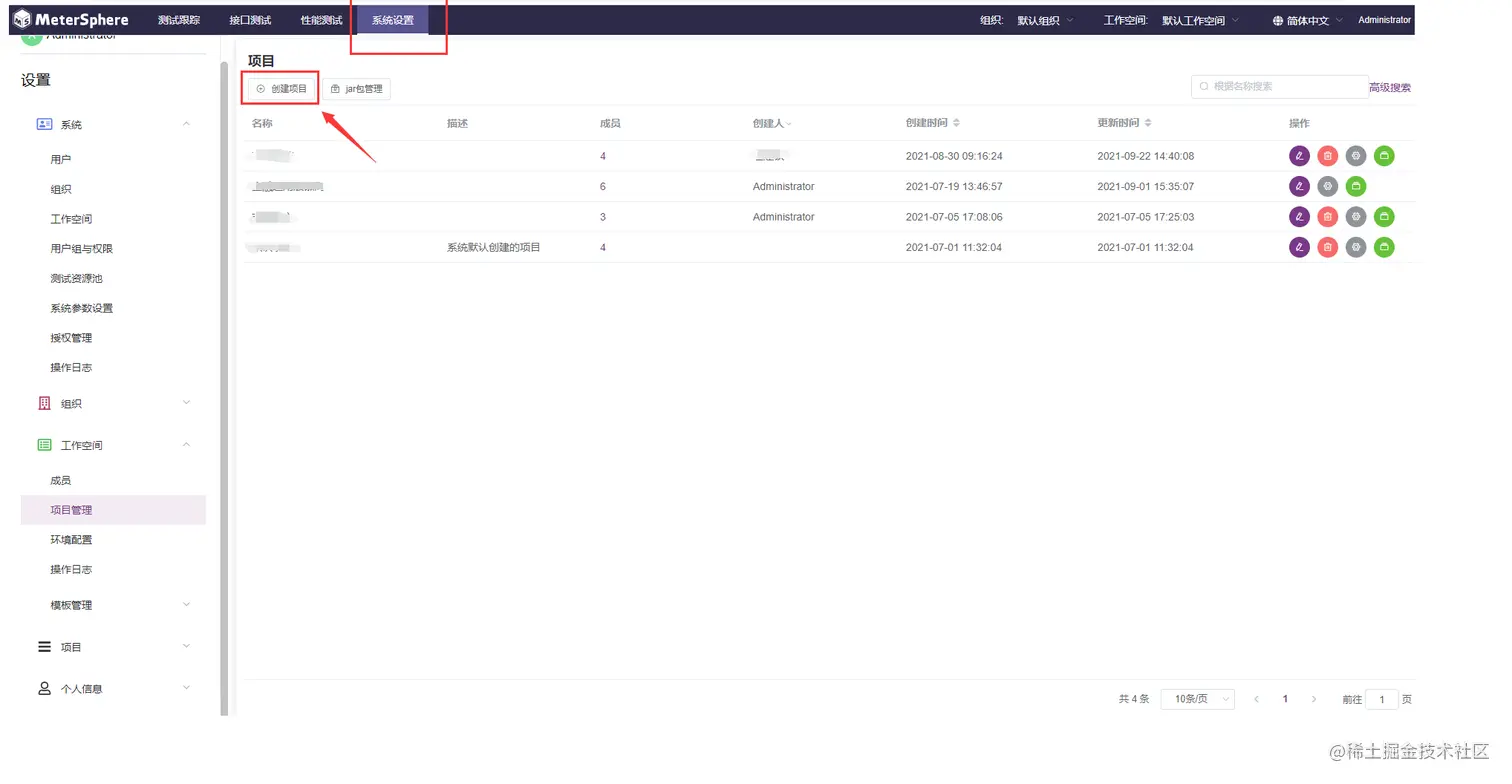1512x784 pixels.
Task: Go to the next page arrow
Action: pyautogui.click(x=1314, y=699)
